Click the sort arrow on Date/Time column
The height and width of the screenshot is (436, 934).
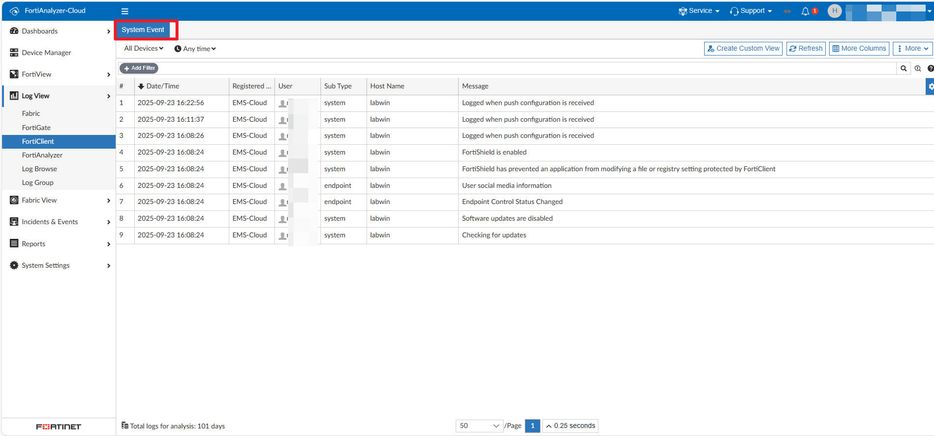(141, 86)
